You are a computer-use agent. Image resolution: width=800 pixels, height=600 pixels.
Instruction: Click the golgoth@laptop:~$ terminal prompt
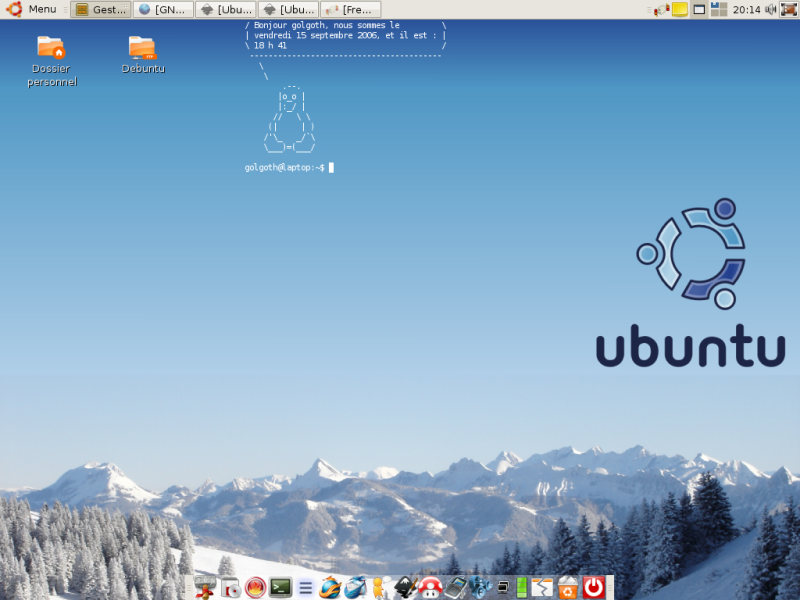[x=285, y=167]
